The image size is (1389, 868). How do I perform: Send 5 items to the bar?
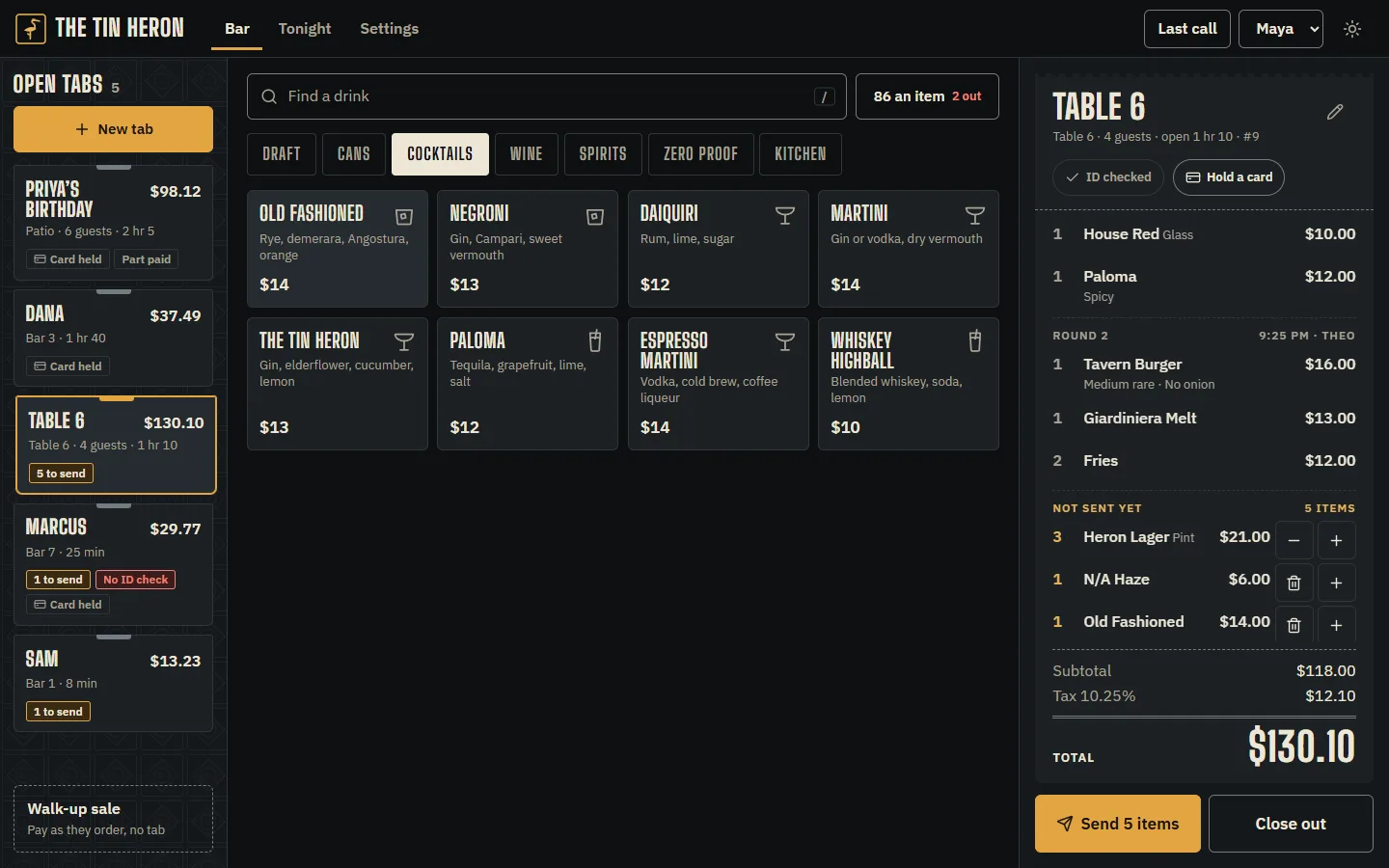pyautogui.click(x=1118, y=824)
